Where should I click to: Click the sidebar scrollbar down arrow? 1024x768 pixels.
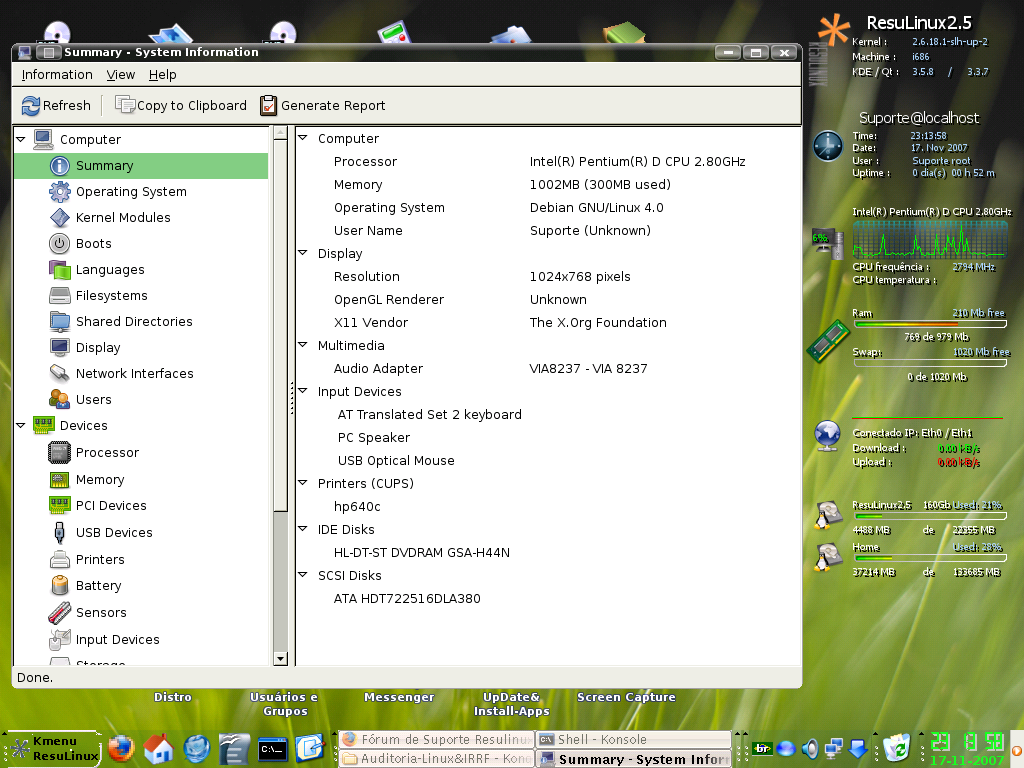coord(280,658)
